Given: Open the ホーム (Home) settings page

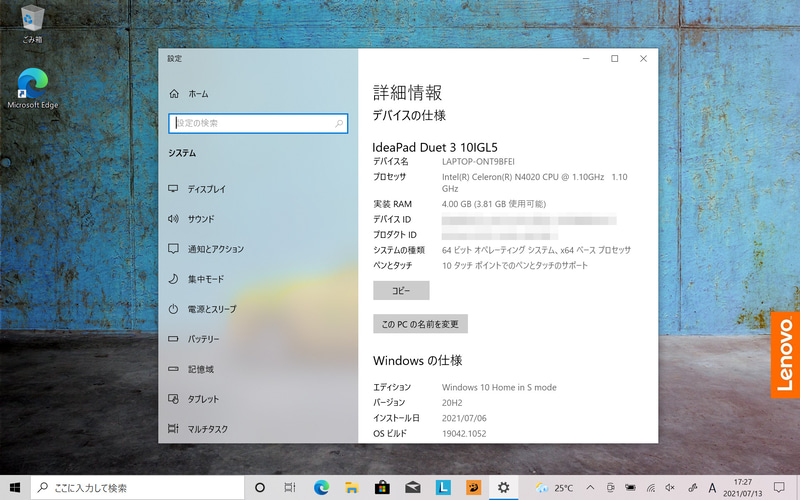Looking at the screenshot, I should coord(188,94).
